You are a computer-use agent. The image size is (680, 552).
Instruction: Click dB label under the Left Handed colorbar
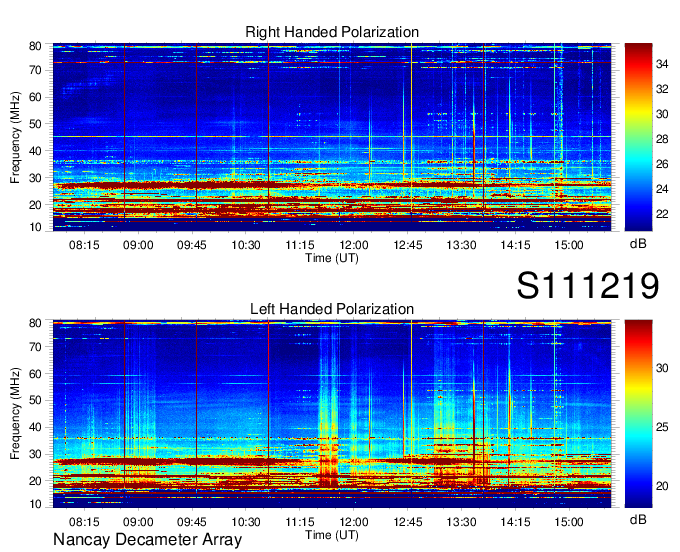click(638, 519)
